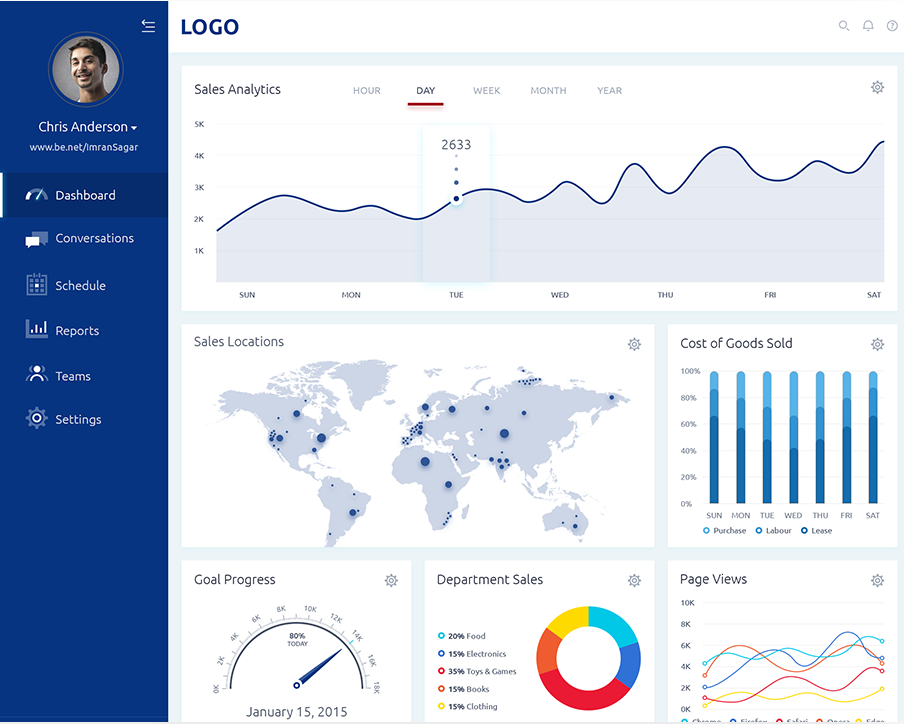Collapse the sidebar using the hamburger icon

[148, 26]
